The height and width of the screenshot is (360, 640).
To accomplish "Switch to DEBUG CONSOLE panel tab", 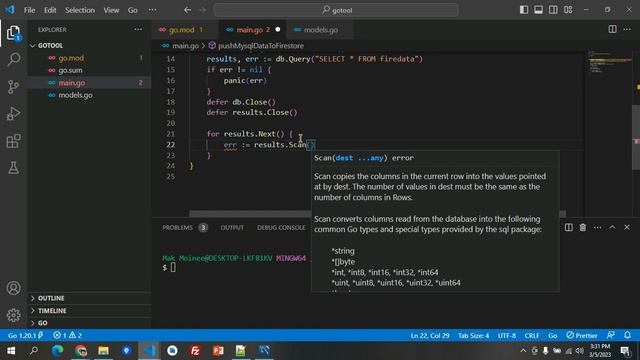I will tap(281, 227).
